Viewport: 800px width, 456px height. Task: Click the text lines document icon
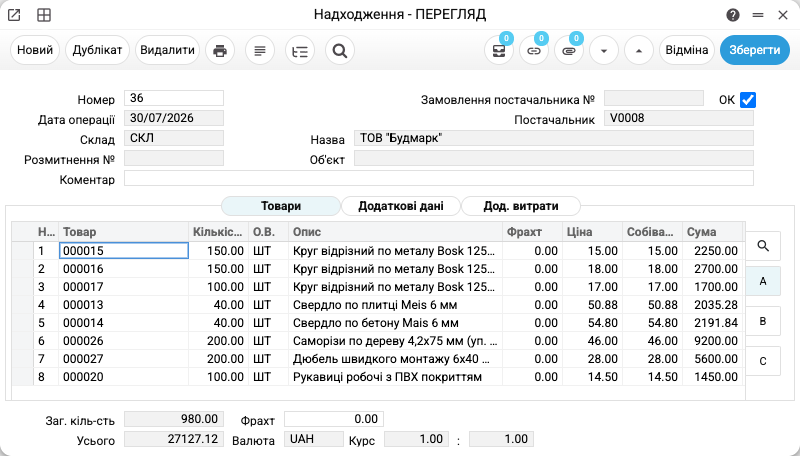click(x=260, y=50)
